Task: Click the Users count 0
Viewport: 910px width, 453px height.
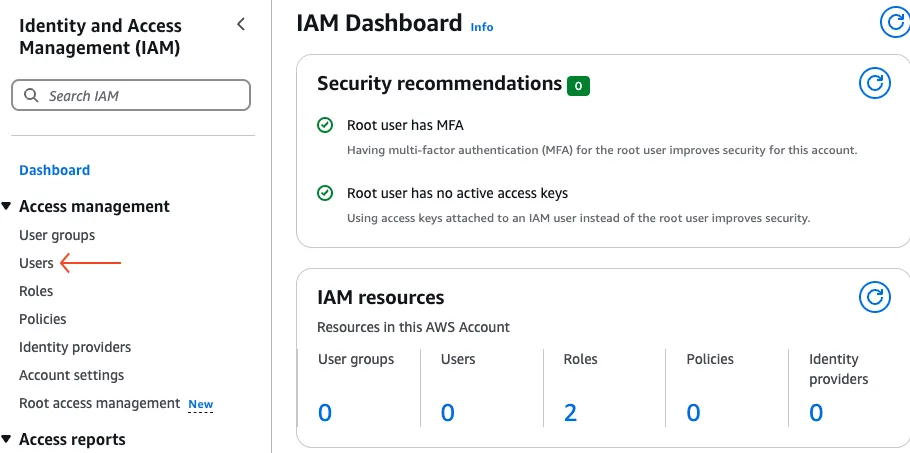Action: tap(447, 412)
